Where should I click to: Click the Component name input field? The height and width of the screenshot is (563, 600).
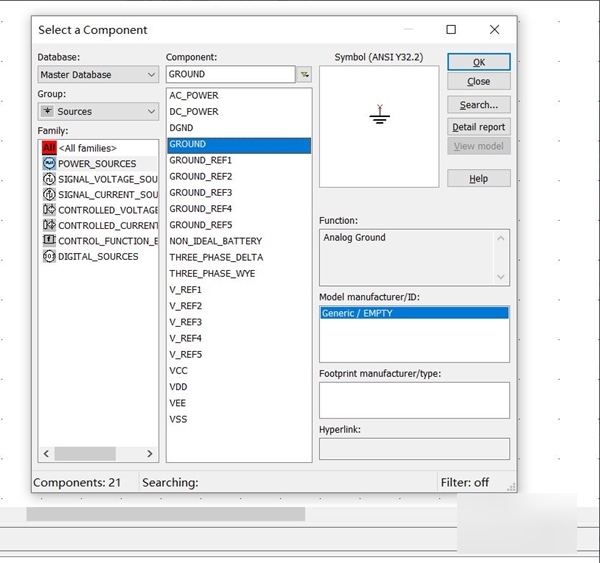click(230, 74)
